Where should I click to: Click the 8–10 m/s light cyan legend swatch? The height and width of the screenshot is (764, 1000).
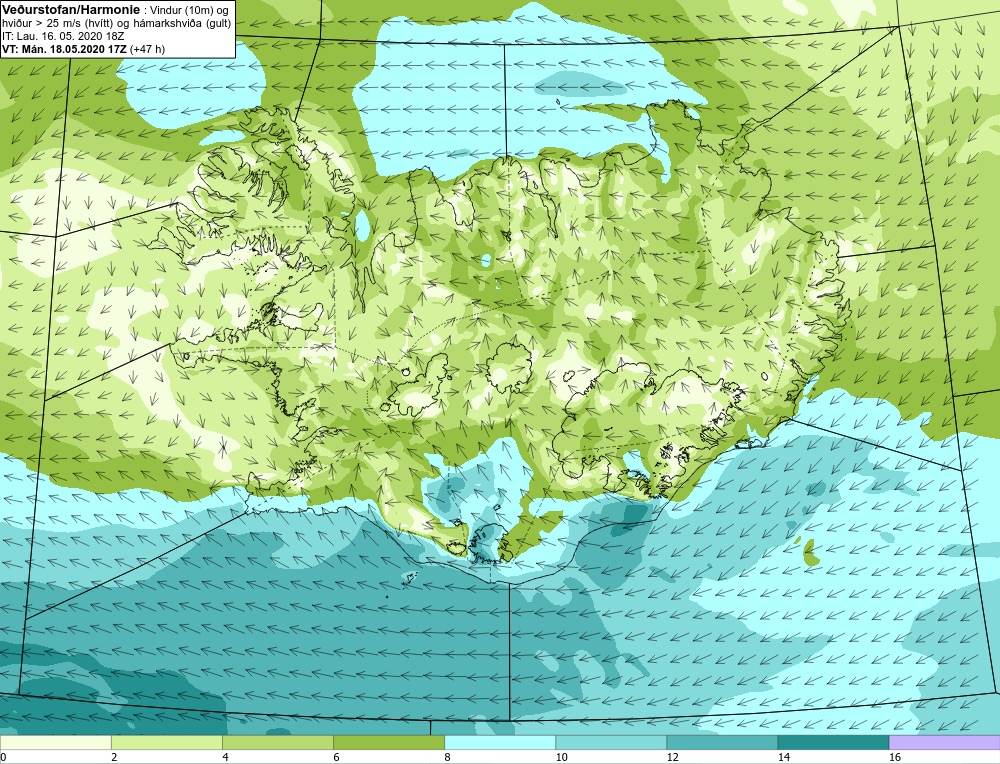500,742
